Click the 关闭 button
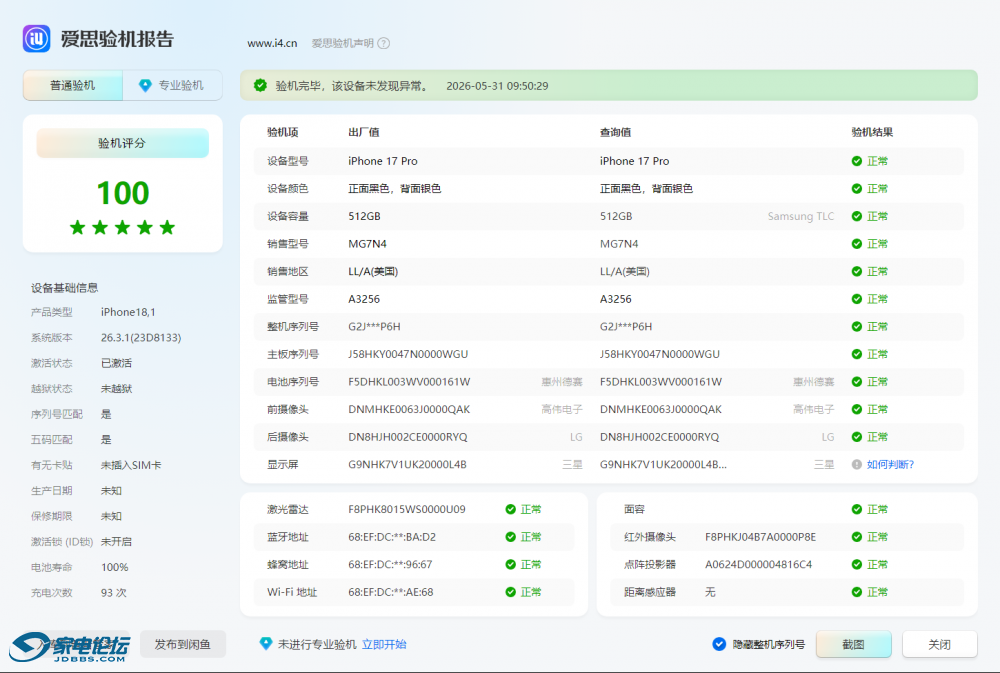The width and height of the screenshot is (1000, 673). (x=939, y=644)
